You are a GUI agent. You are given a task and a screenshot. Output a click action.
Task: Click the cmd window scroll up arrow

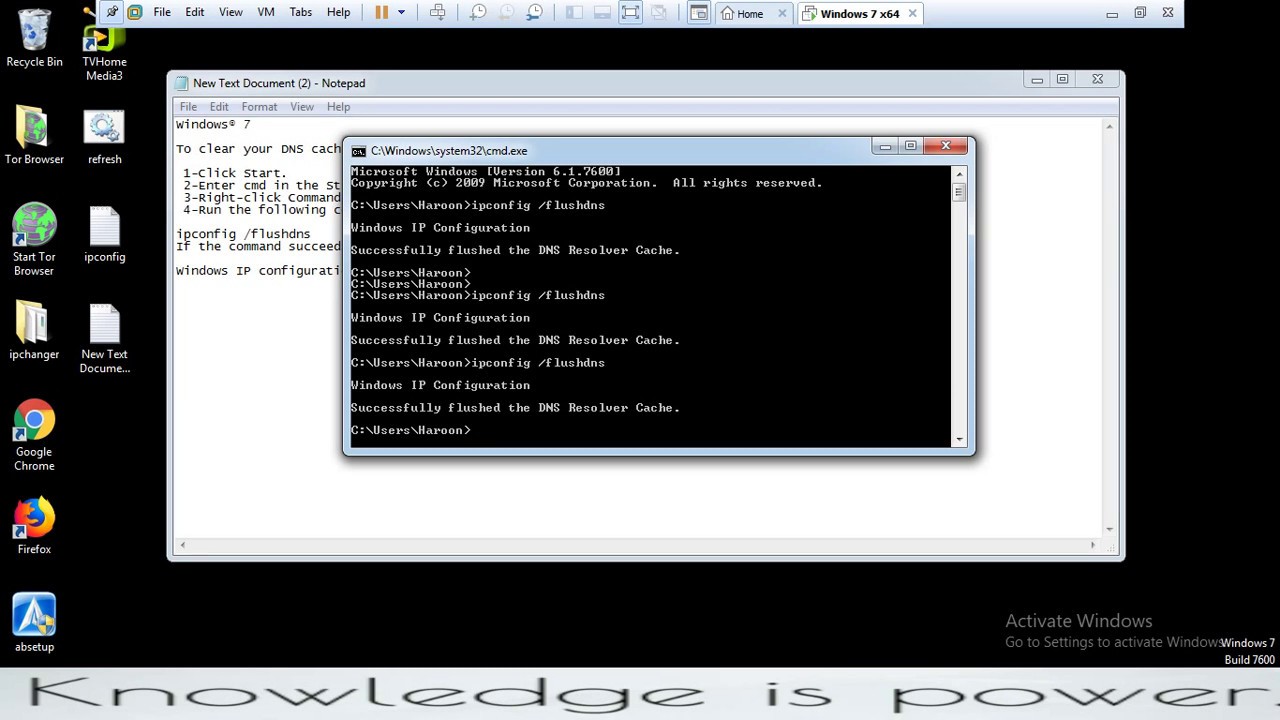point(959,173)
